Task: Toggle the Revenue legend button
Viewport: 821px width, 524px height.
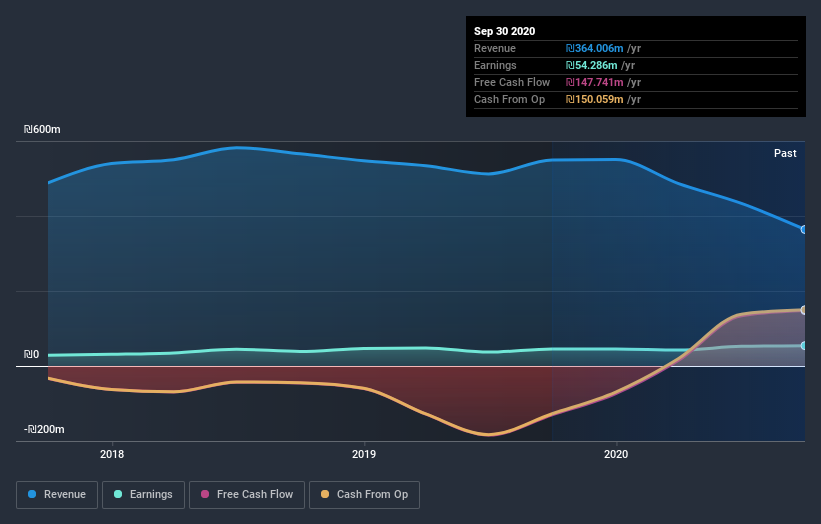Action: tap(57, 495)
